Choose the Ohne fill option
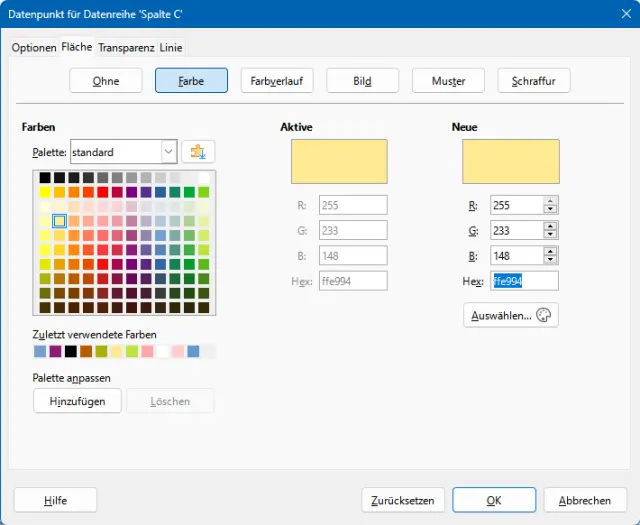The width and height of the screenshot is (640, 525). tap(106, 81)
